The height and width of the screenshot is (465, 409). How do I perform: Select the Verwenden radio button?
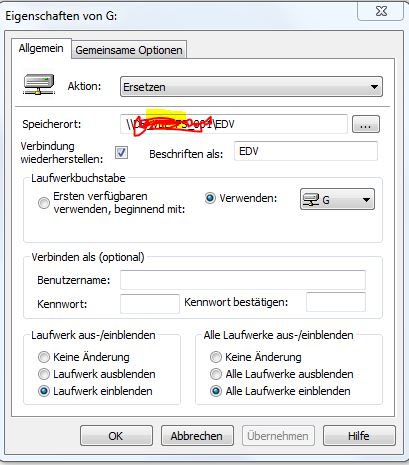point(210,198)
